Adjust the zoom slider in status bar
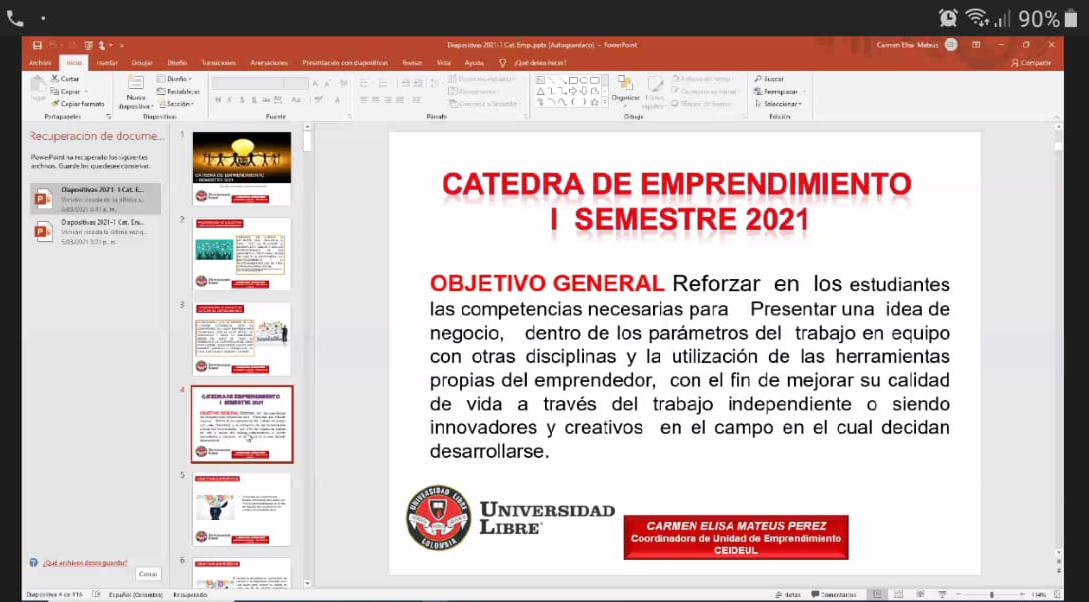The image size is (1089, 602). pyautogui.click(x=991, y=595)
